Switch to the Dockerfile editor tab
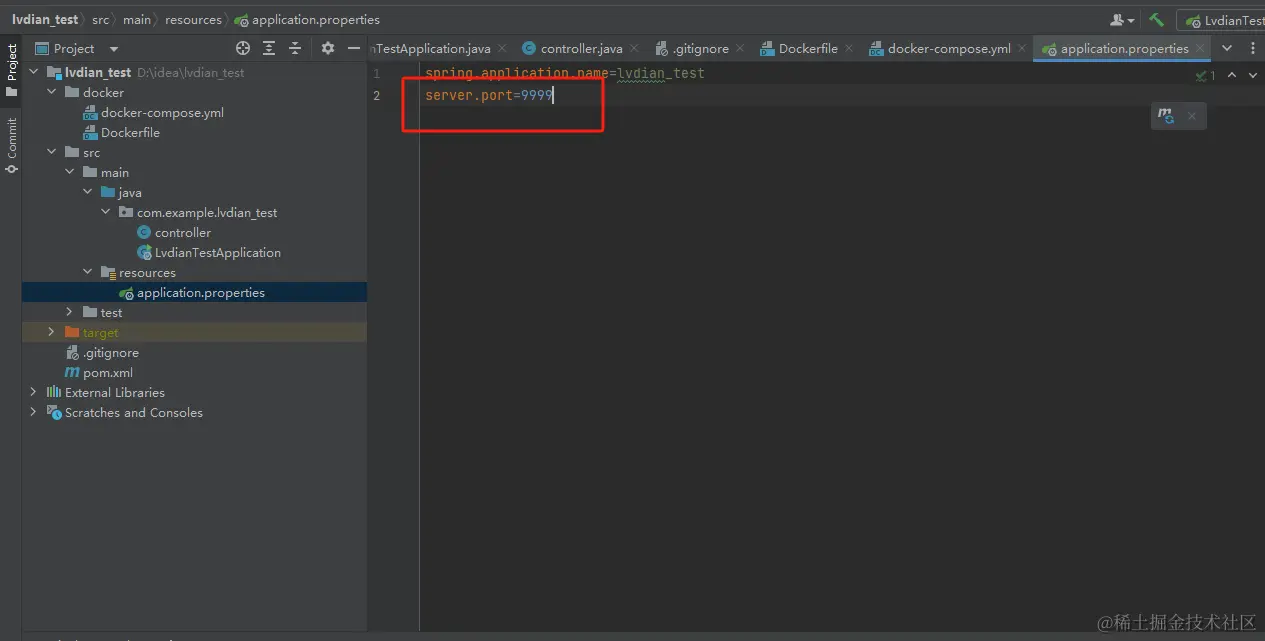The width and height of the screenshot is (1265, 641). [x=806, y=48]
